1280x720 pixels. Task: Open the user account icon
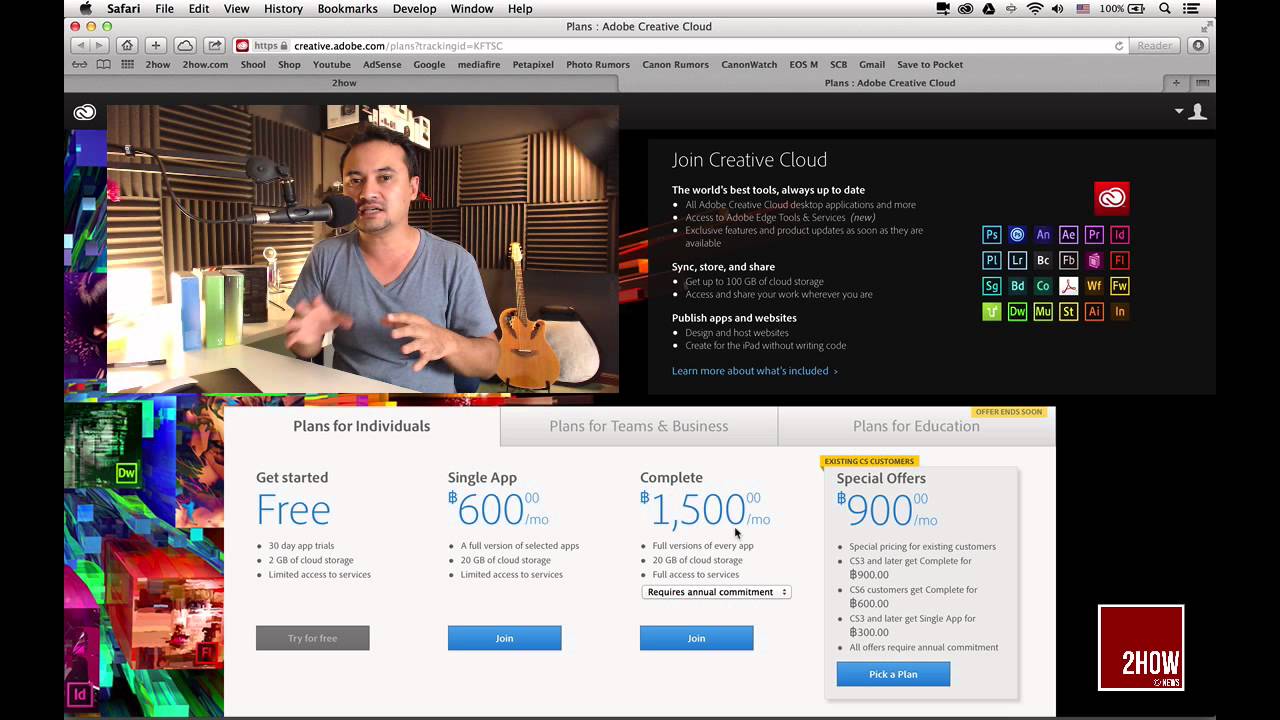click(x=1197, y=112)
